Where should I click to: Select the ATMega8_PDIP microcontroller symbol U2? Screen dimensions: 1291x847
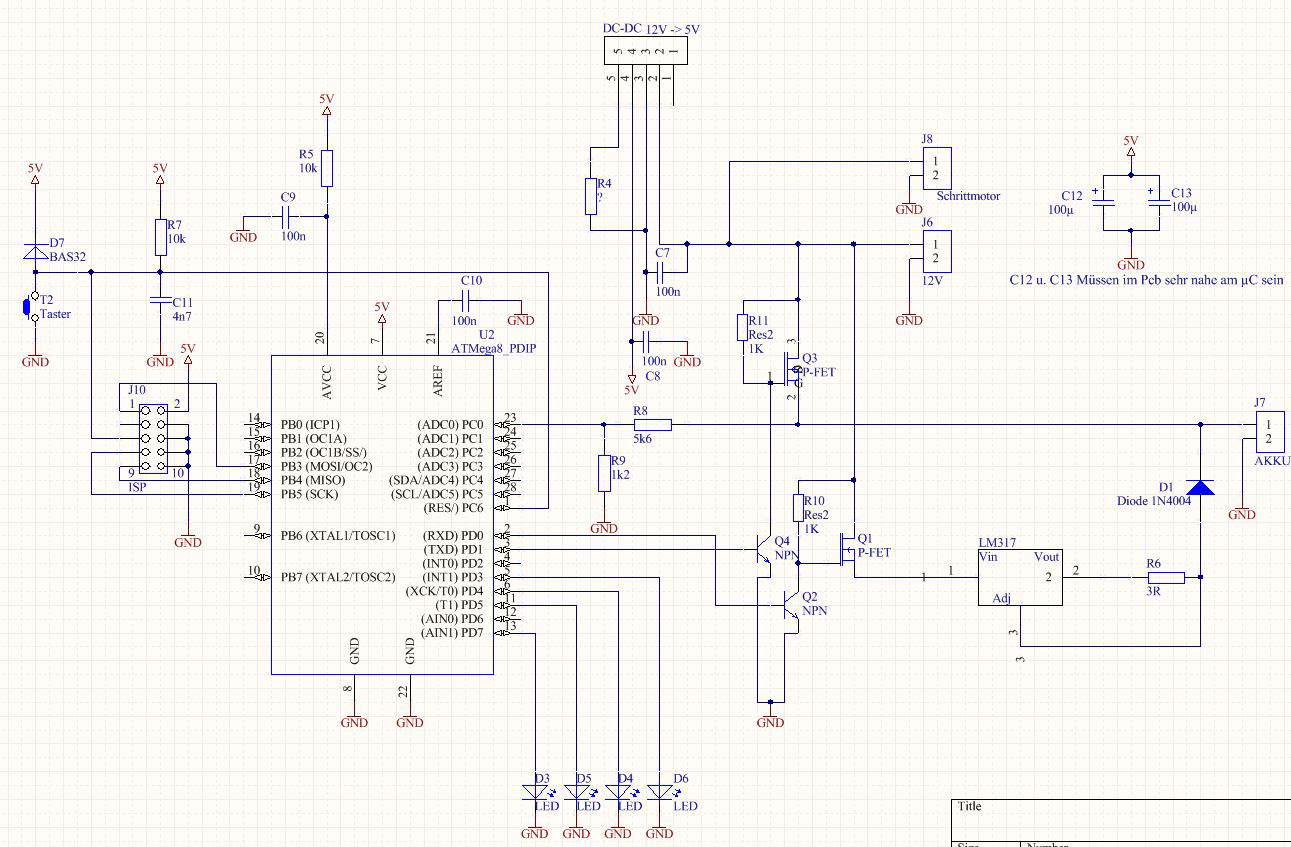pyautogui.click(x=382, y=510)
